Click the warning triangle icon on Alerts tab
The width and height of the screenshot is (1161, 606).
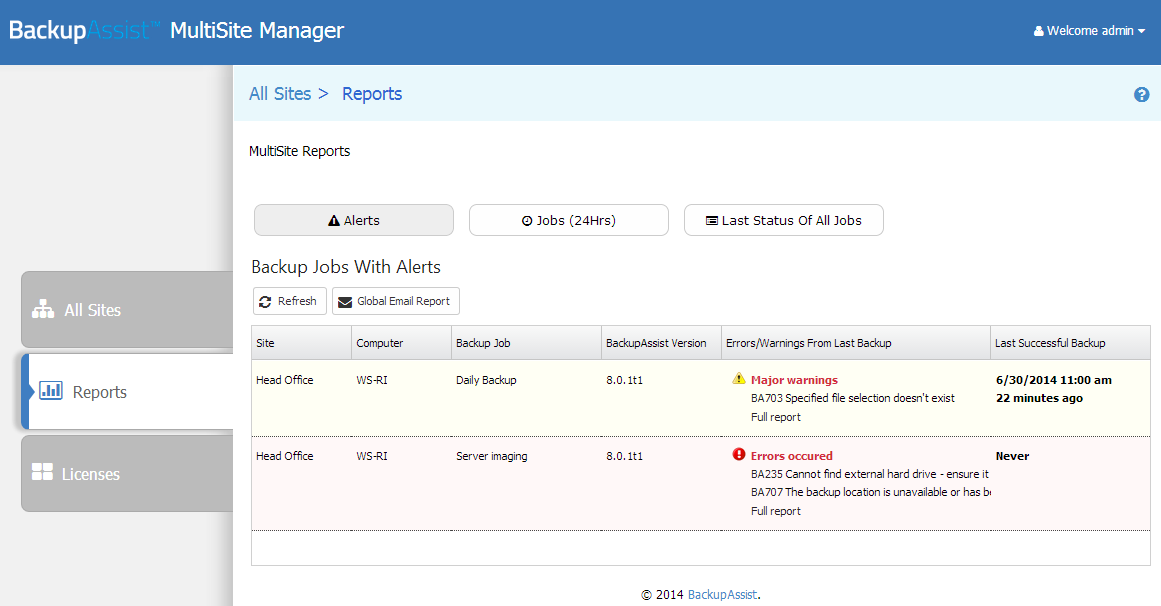[x=334, y=221]
